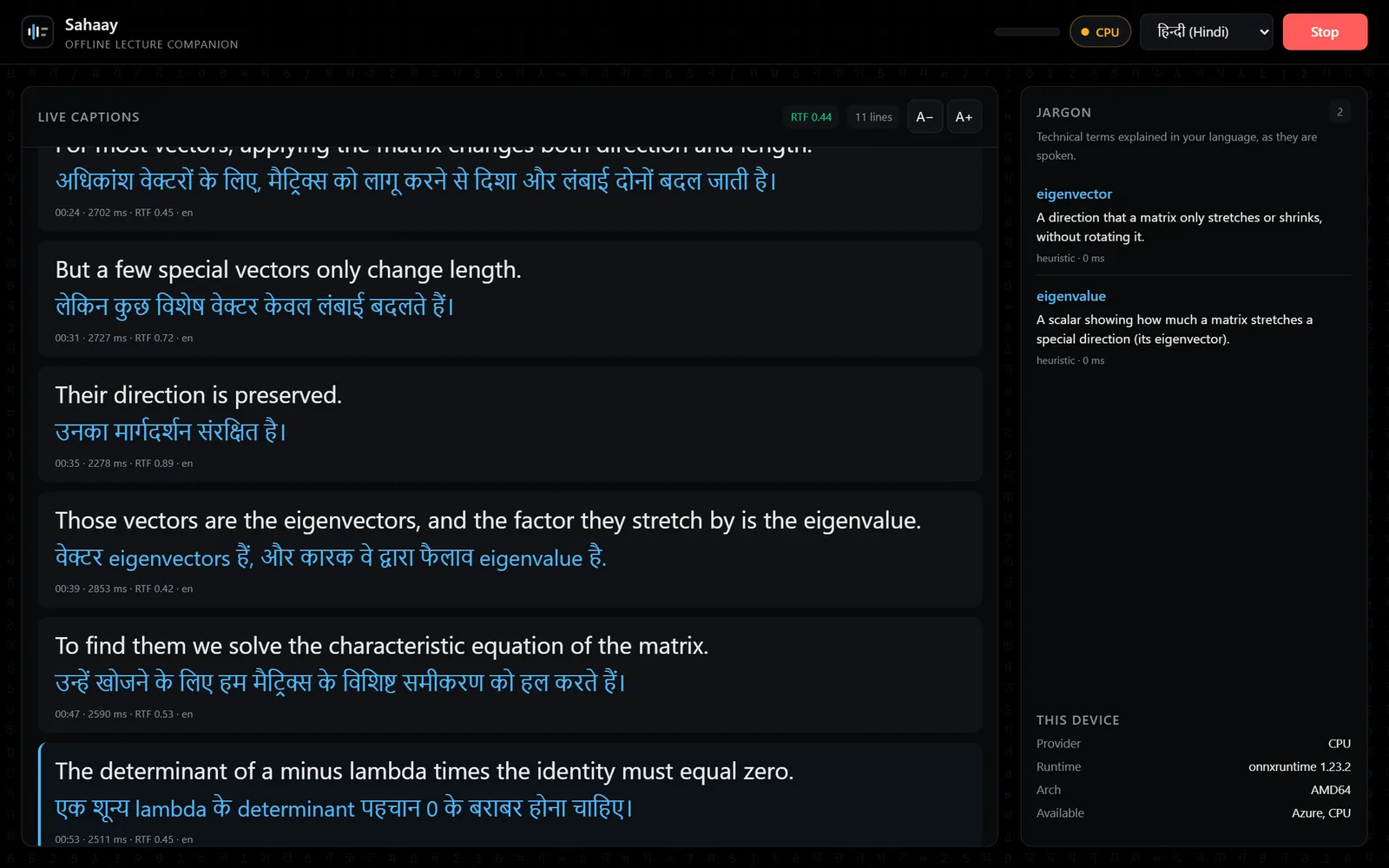Click the THIS DEVICE section heading
Image resolution: width=1389 pixels, height=868 pixels.
click(1077, 720)
